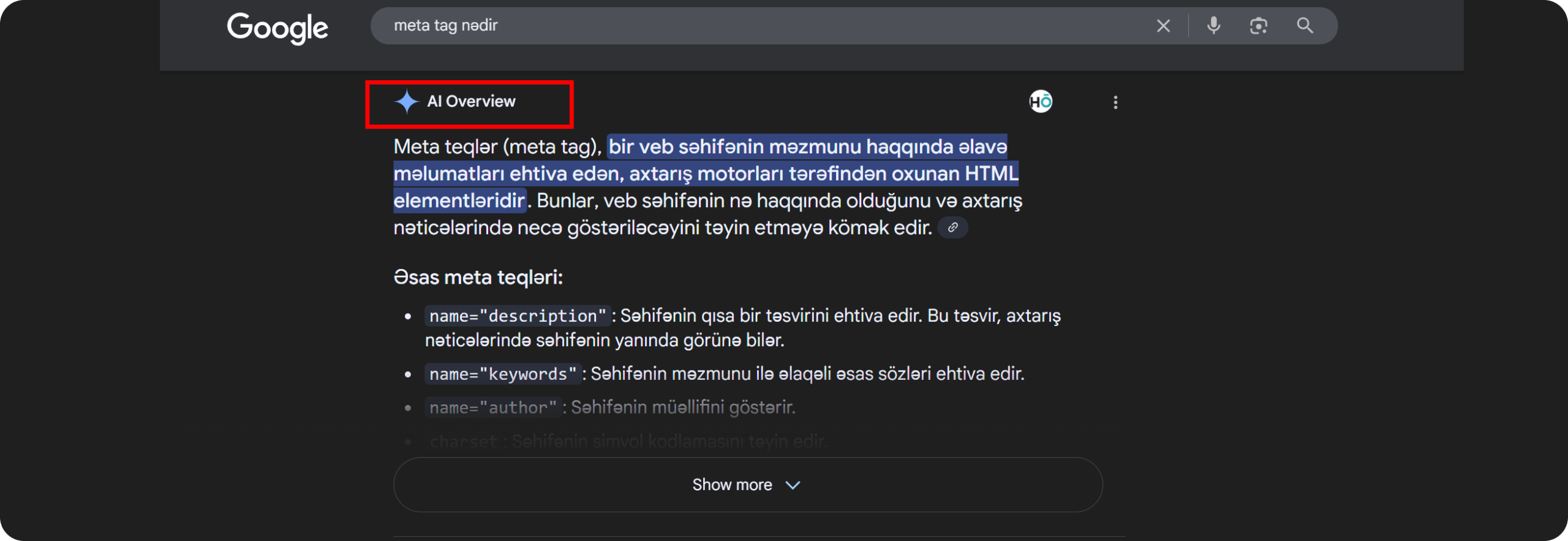1568x541 pixels.
Task: Clear the search box with the X icon
Action: pyautogui.click(x=1163, y=26)
